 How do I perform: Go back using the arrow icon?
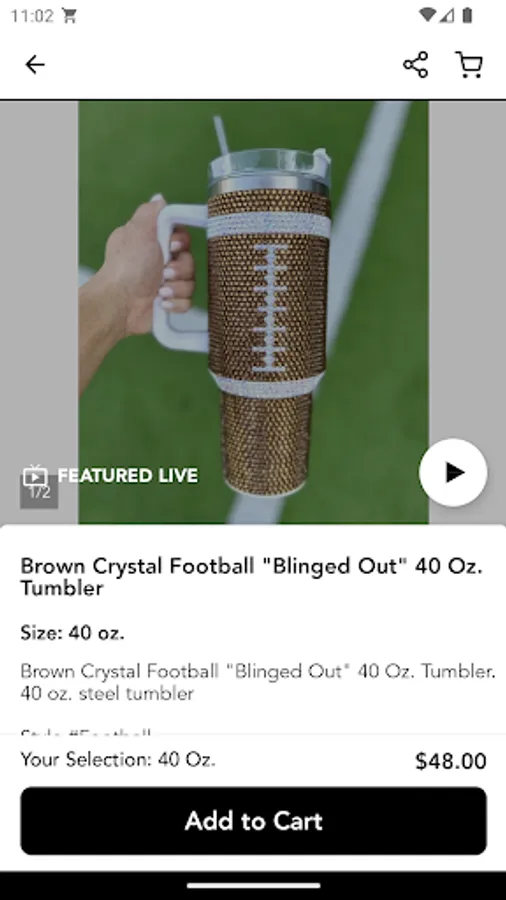click(35, 65)
